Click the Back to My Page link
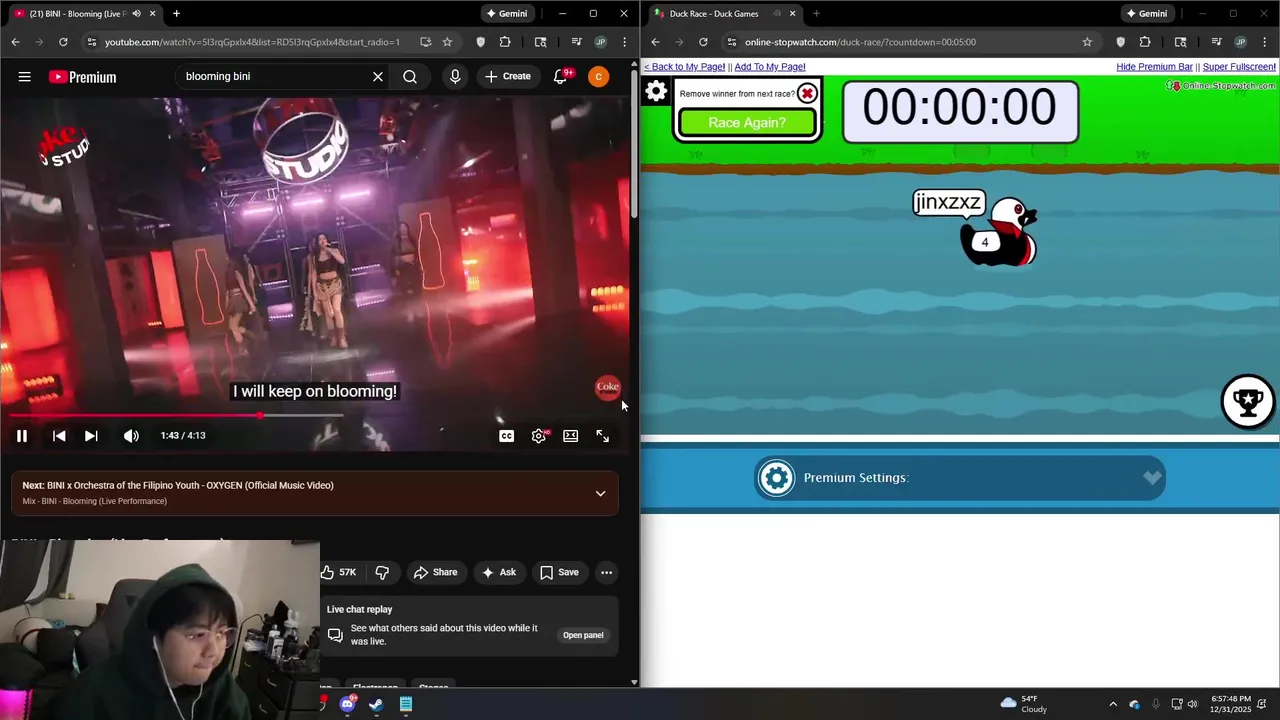The image size is (1280, 720). coord(685,67)
